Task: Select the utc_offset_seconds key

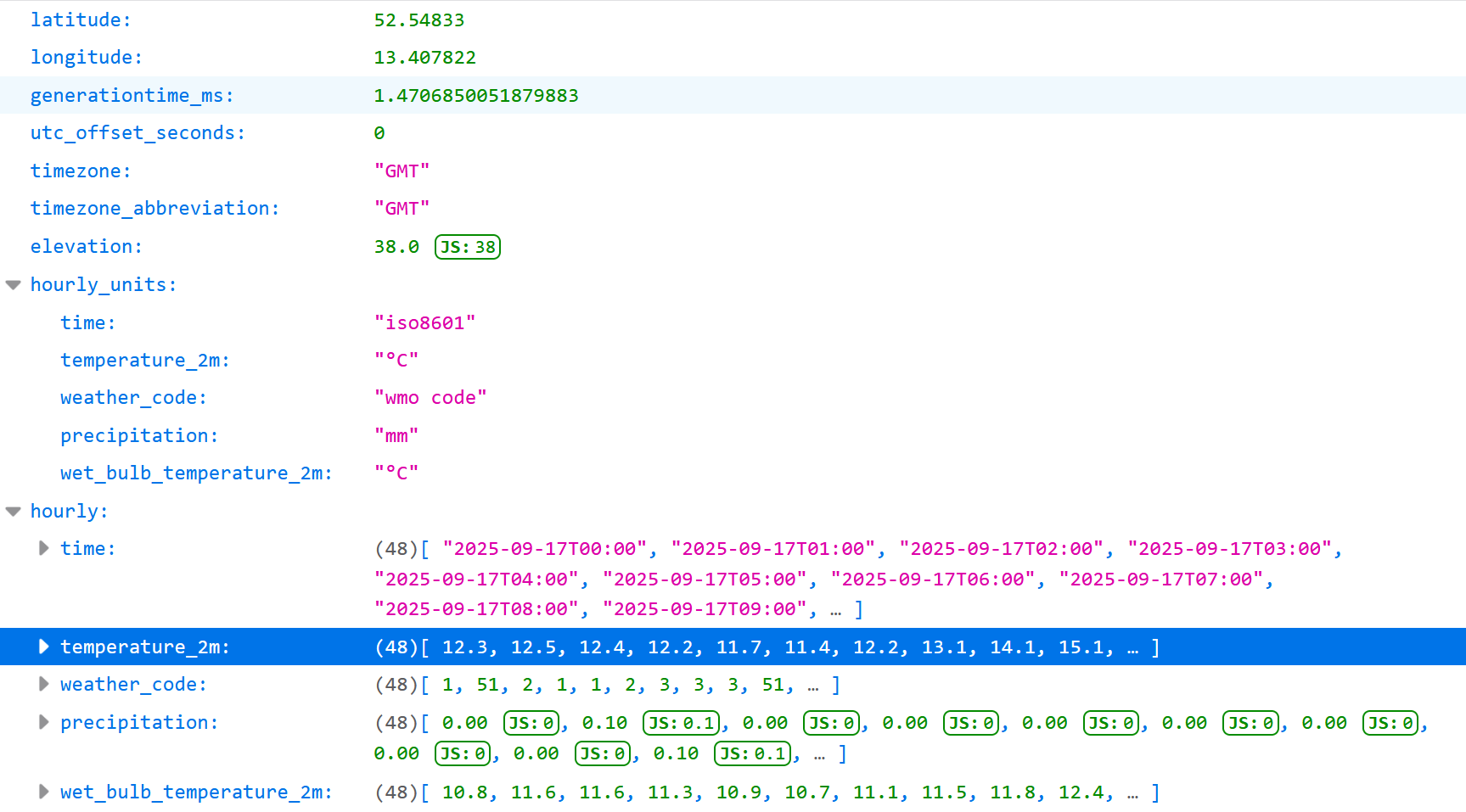Action: (x=138, y=133)
